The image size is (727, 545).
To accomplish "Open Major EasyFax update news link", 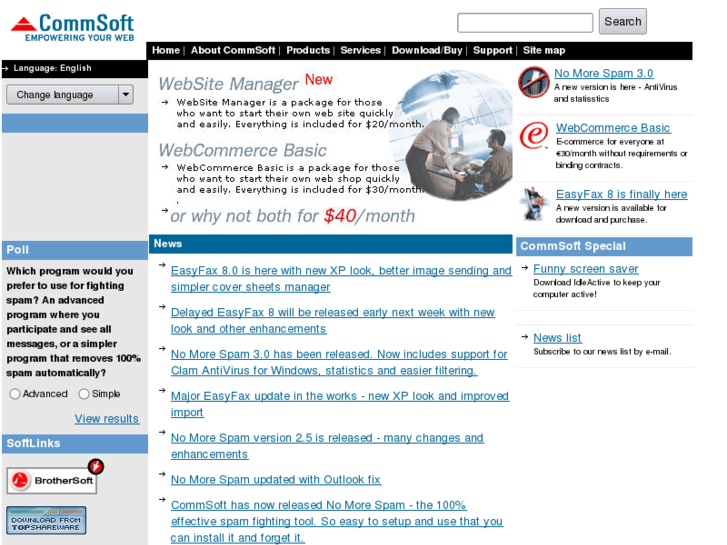I will (340, 404).
